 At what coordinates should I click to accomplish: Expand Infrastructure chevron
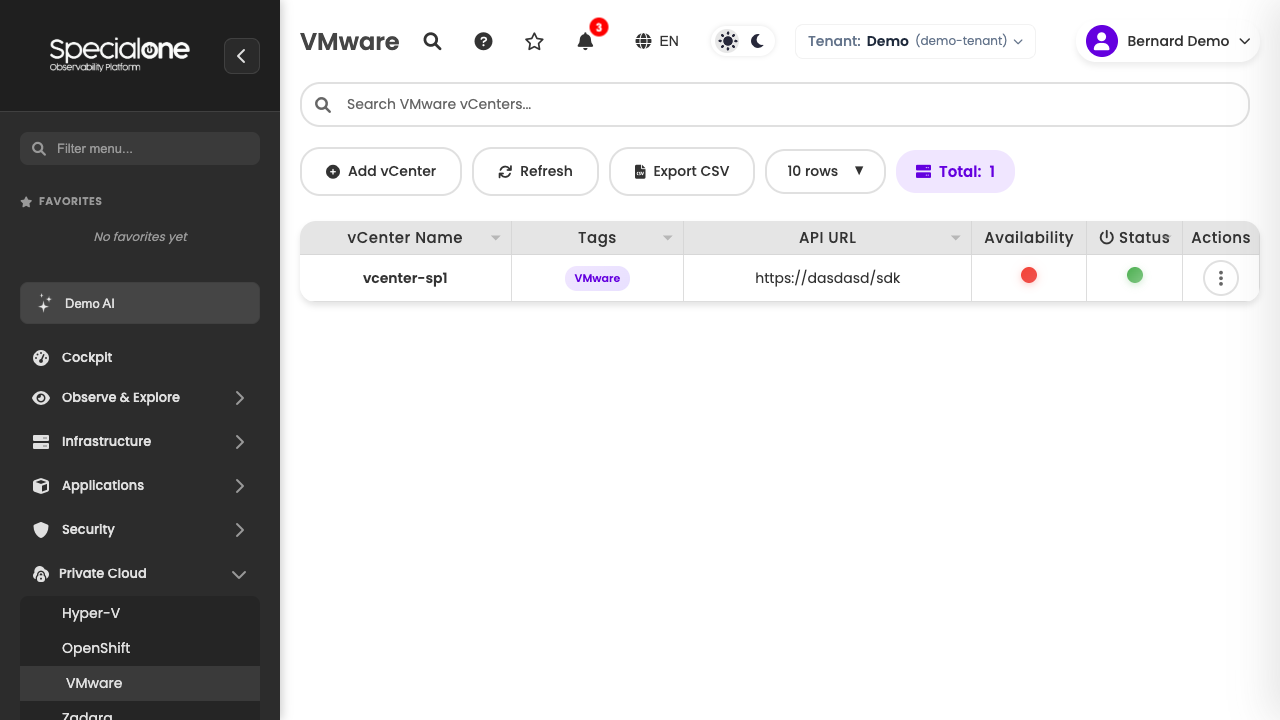[x=239, y=442]
